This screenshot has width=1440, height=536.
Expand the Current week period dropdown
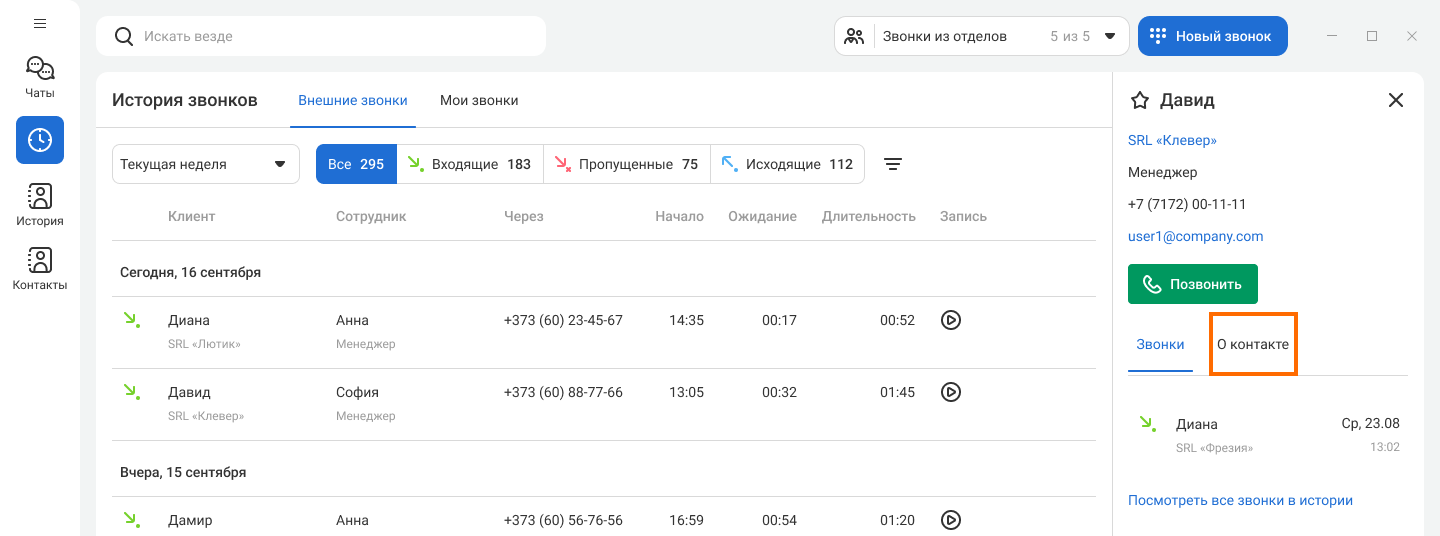[x=206, y=164]
